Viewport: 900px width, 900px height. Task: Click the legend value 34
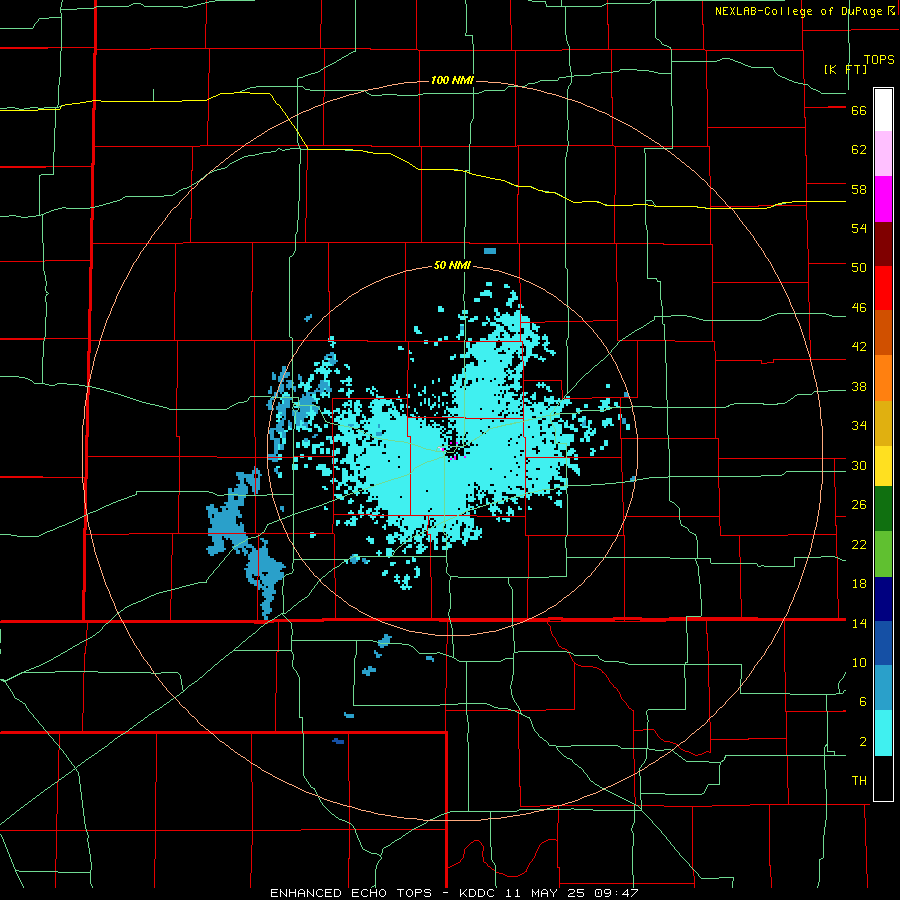point(859,426)
